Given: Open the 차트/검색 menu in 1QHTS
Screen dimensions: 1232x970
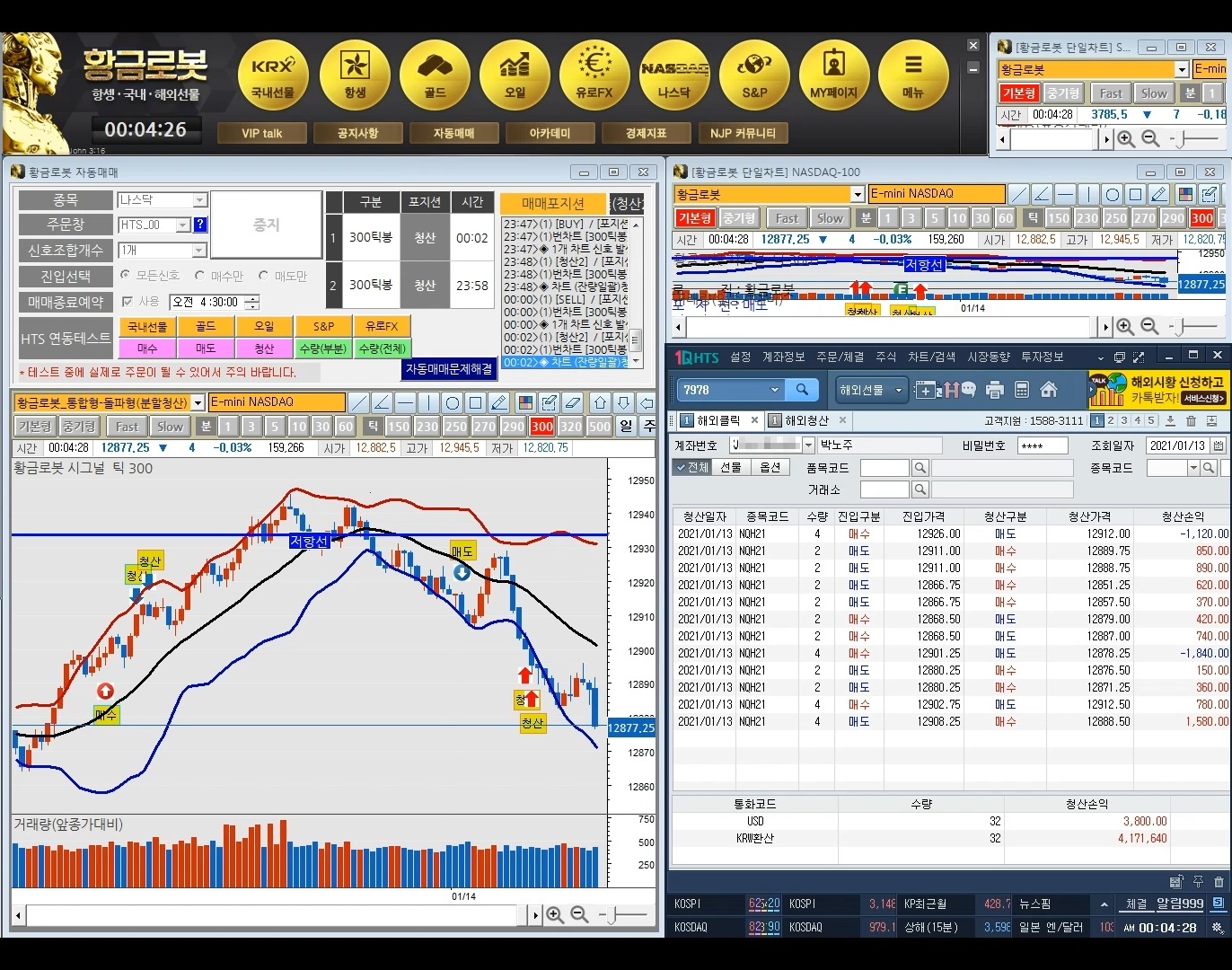Looking at the screenshot, I should click(x=931, y=357).
